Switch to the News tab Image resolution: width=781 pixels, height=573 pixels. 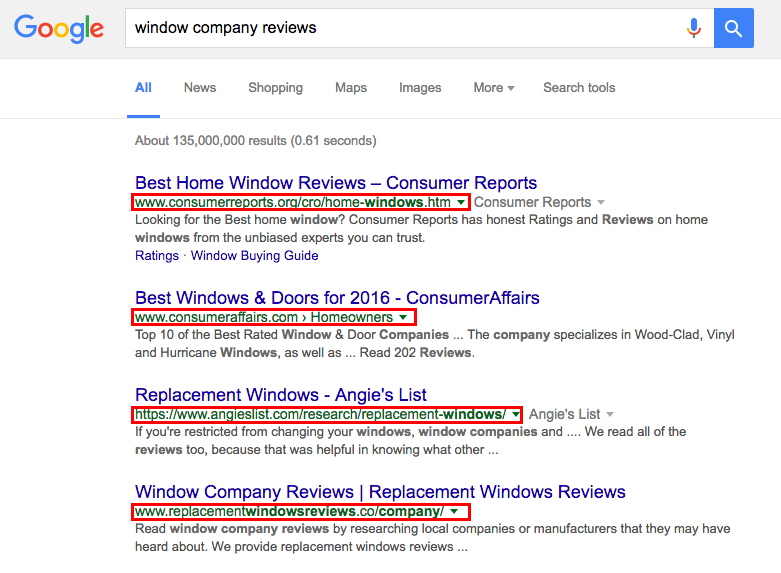tap(200, 88)
